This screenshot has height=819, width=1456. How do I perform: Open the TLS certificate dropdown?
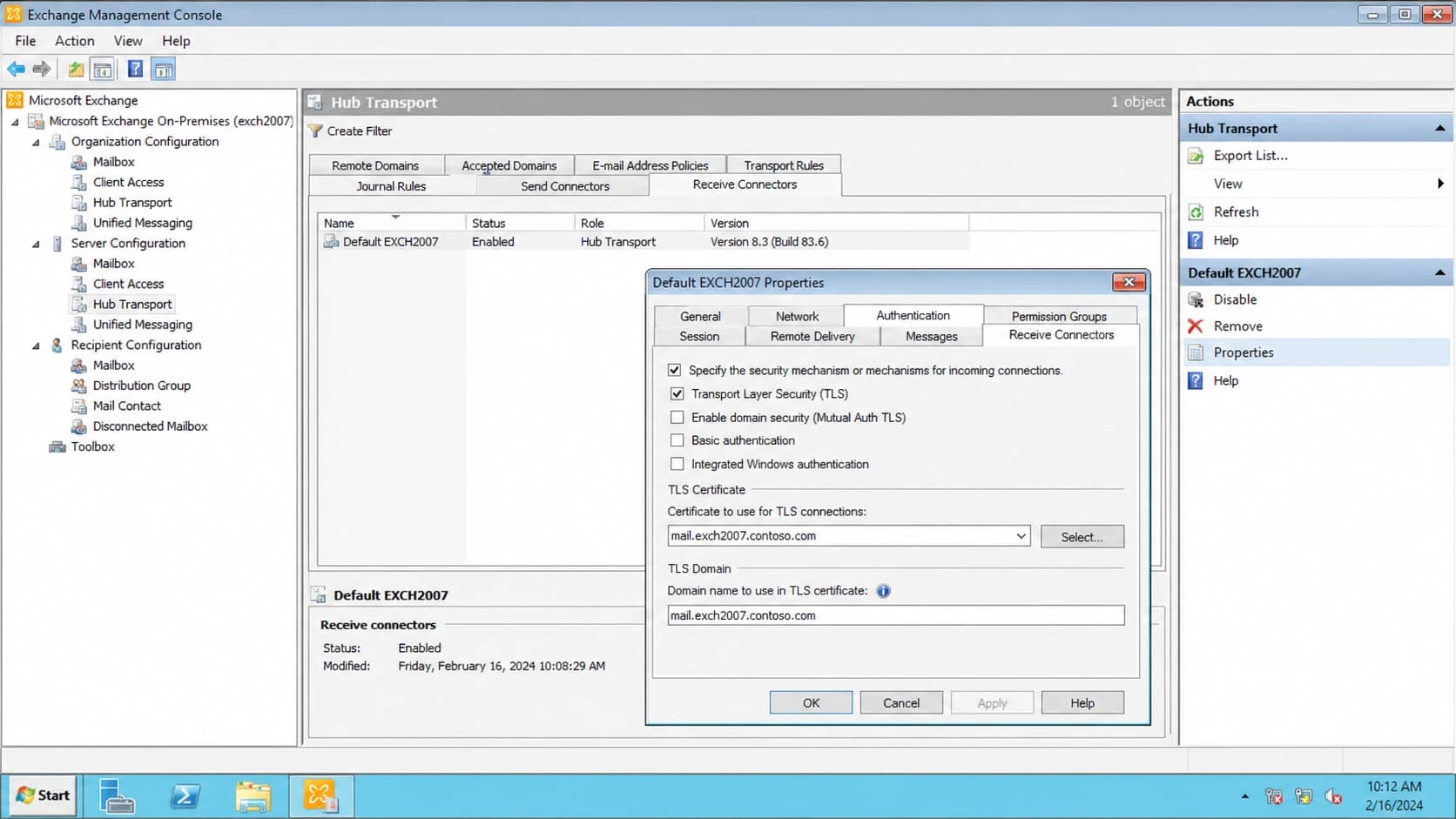click(x=1021, y=536)
